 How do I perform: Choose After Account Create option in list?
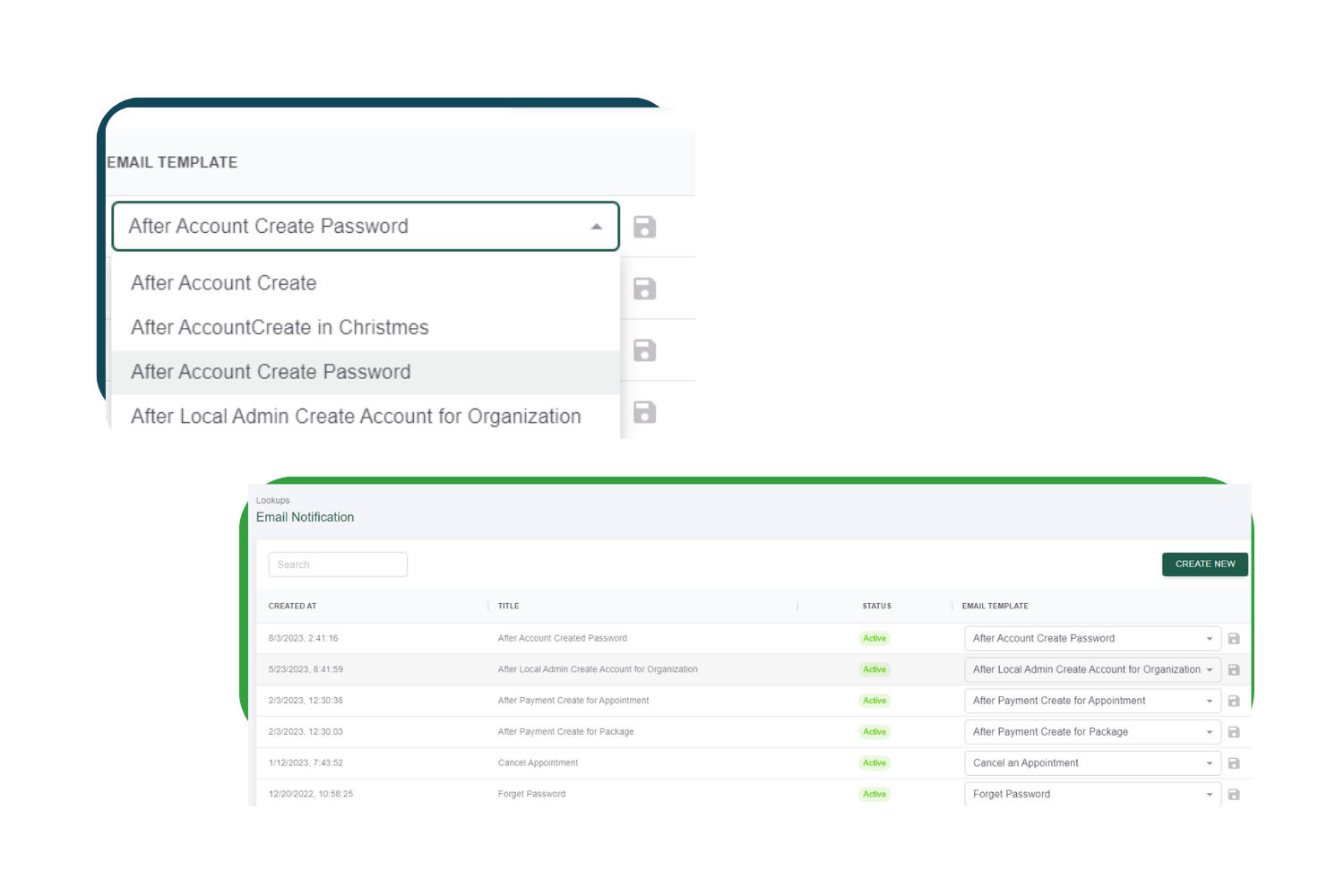(x=366, y=283)
